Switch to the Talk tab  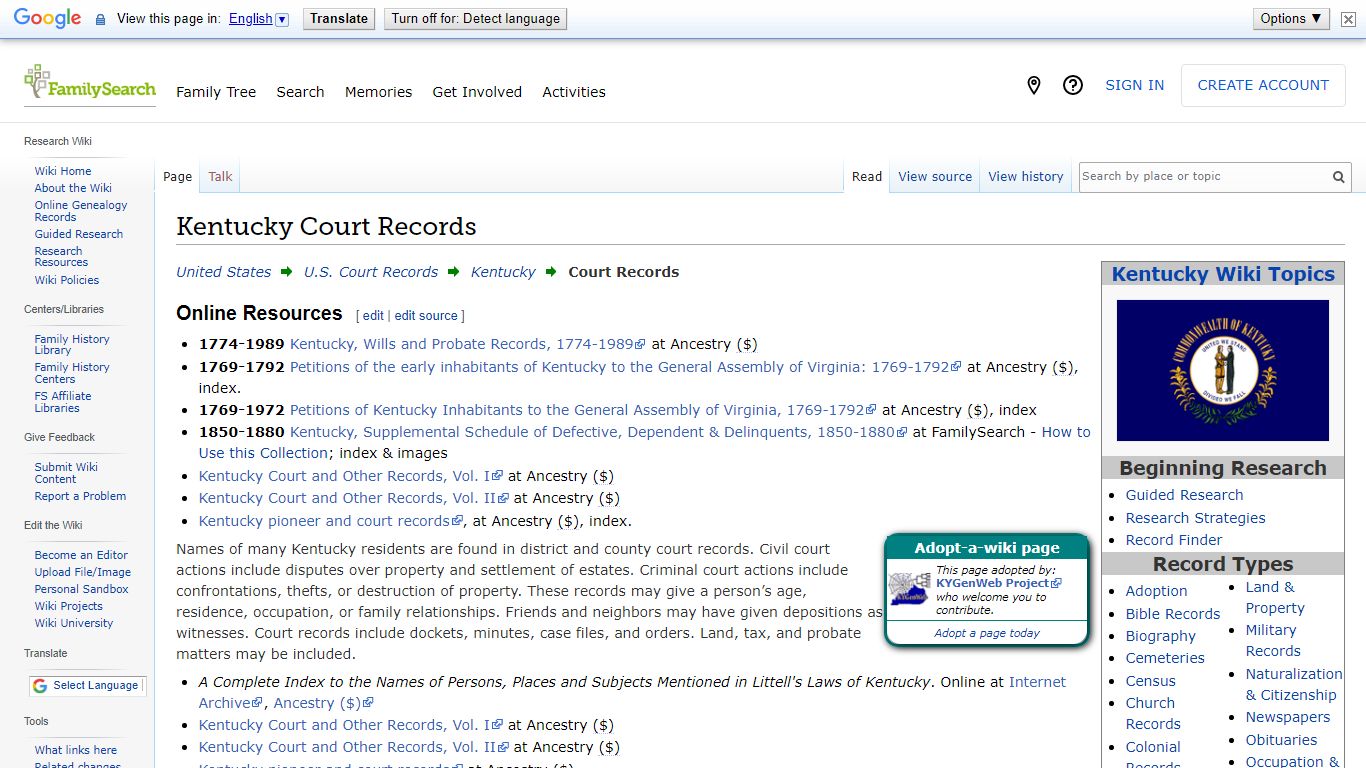pos(220,176)
